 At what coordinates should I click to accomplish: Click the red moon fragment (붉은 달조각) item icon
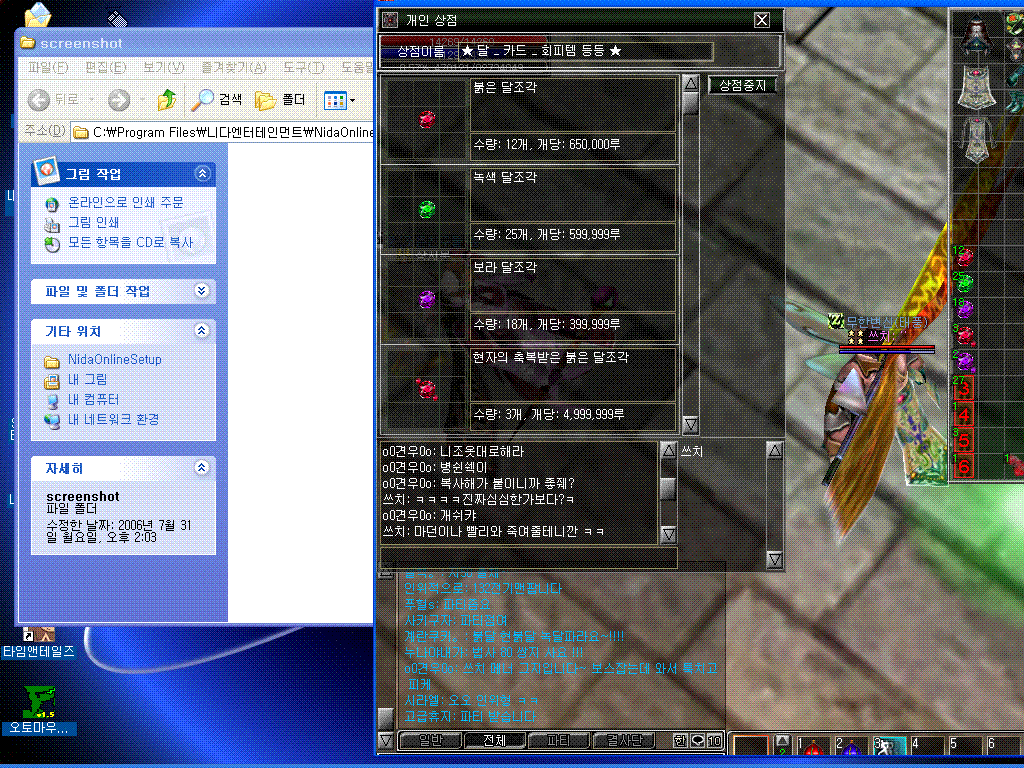427,119
